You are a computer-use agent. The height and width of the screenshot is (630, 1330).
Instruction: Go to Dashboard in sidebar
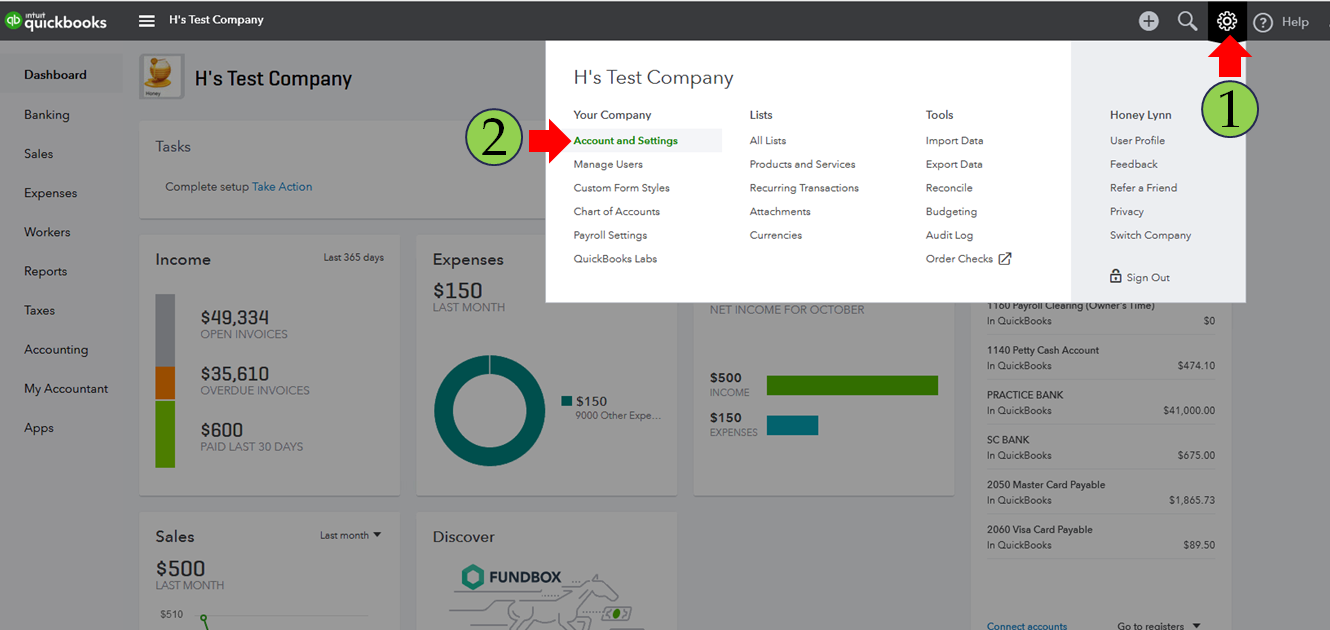tap(55, 75)
